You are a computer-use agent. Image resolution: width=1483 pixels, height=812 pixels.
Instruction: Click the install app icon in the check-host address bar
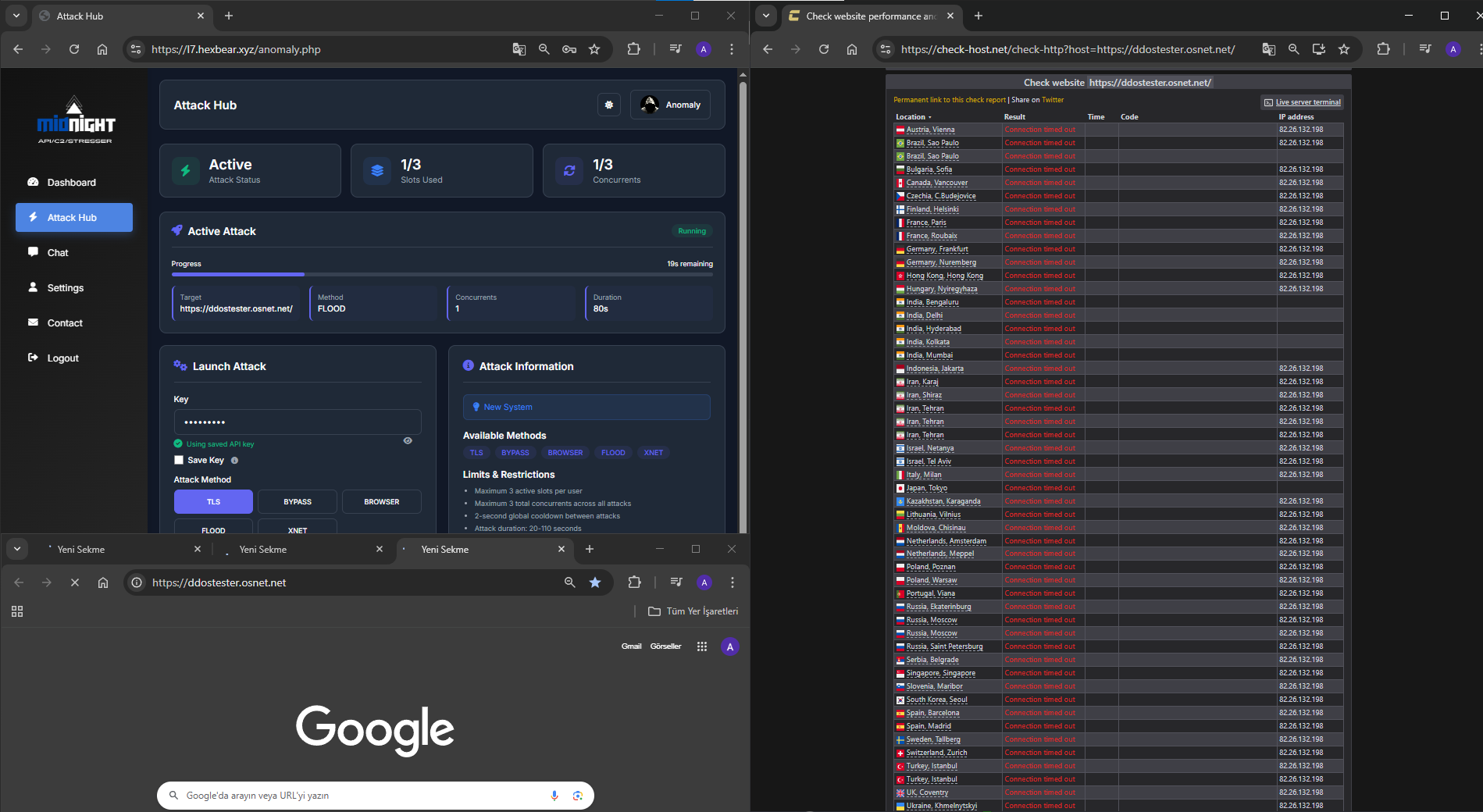coord(1319,49)
